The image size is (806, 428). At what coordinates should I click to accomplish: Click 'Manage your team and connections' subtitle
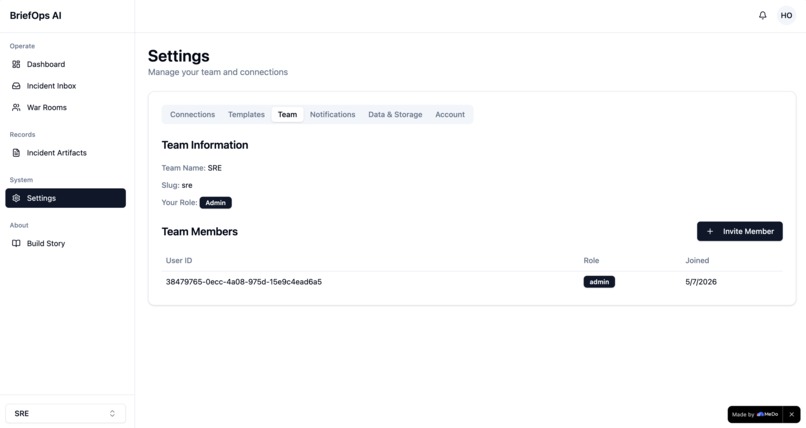tap(218, 72)
